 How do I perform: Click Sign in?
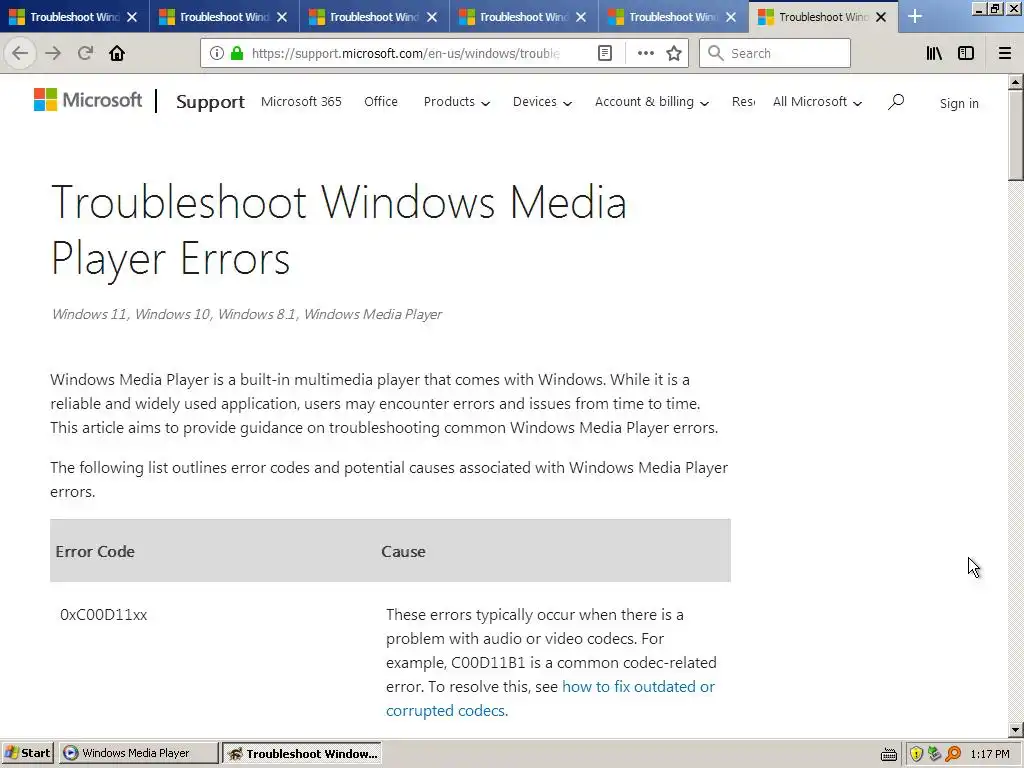[x=959, y=103]
